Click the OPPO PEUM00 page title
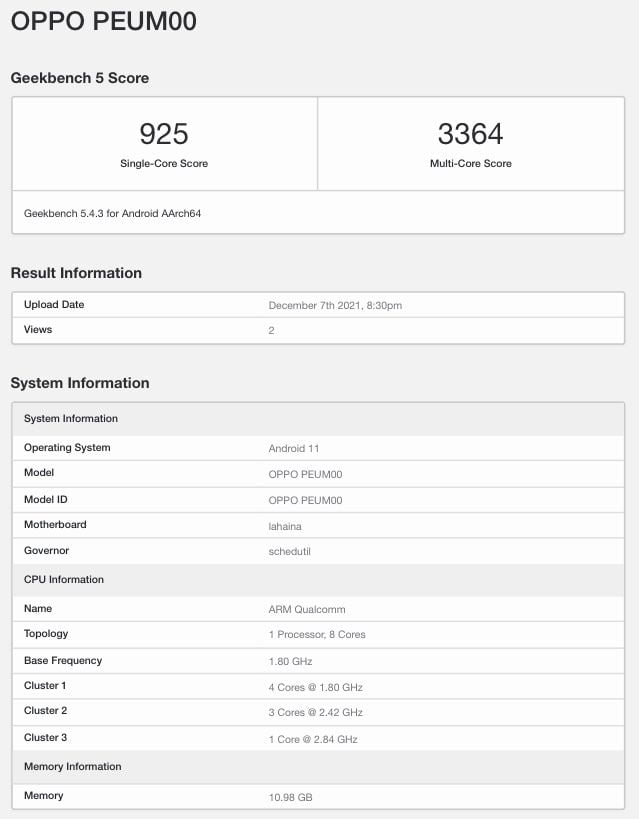The height and width of the screenshot is (819, 639). pos(104,21)
